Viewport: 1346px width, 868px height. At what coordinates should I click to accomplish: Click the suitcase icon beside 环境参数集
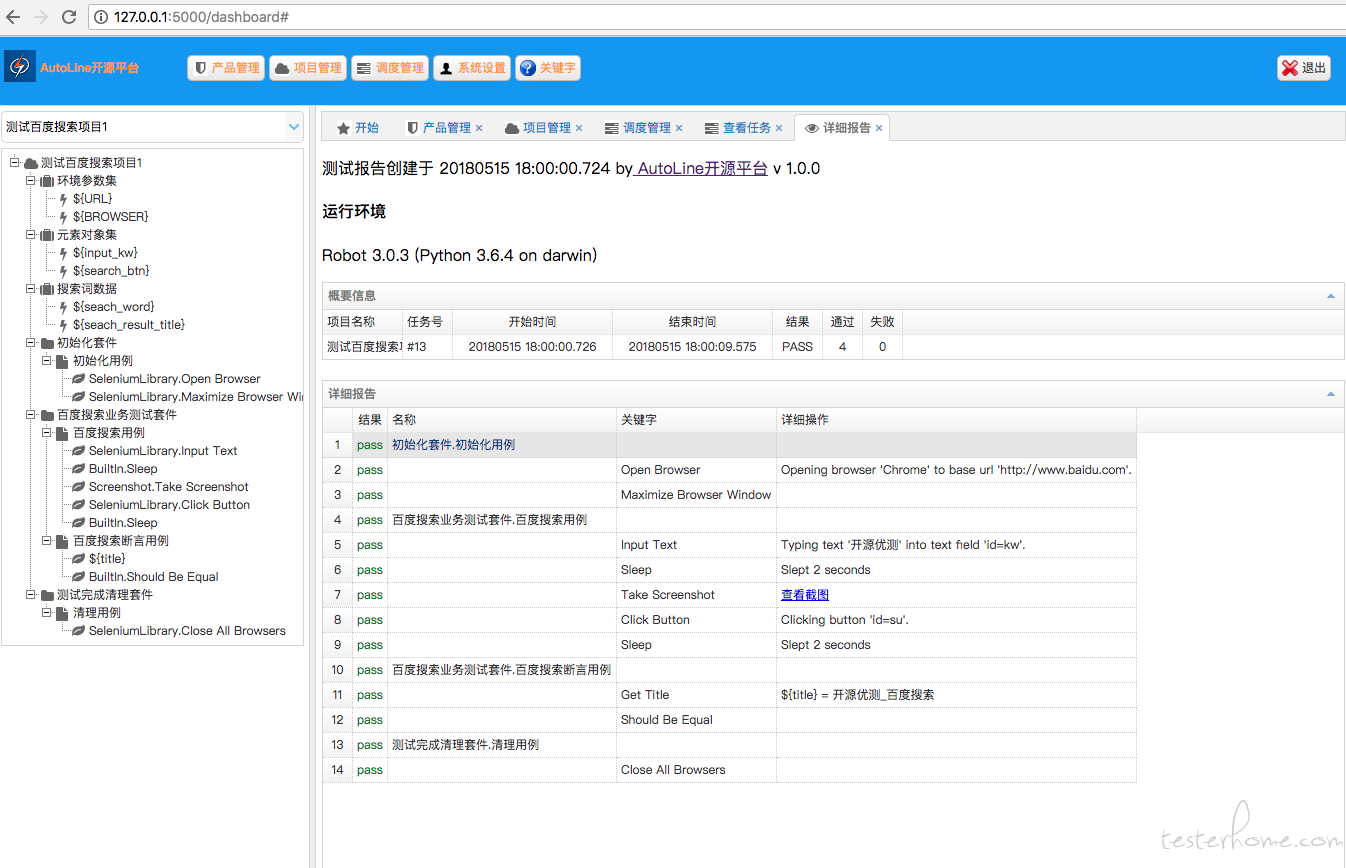[x=46, y=181]
